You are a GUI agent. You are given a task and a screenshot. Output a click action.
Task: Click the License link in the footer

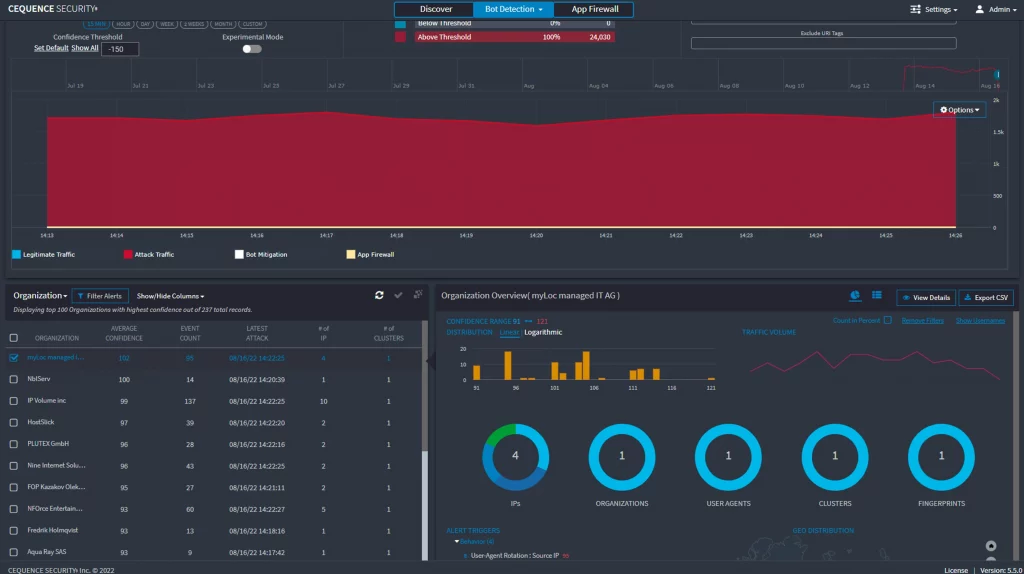955,570
